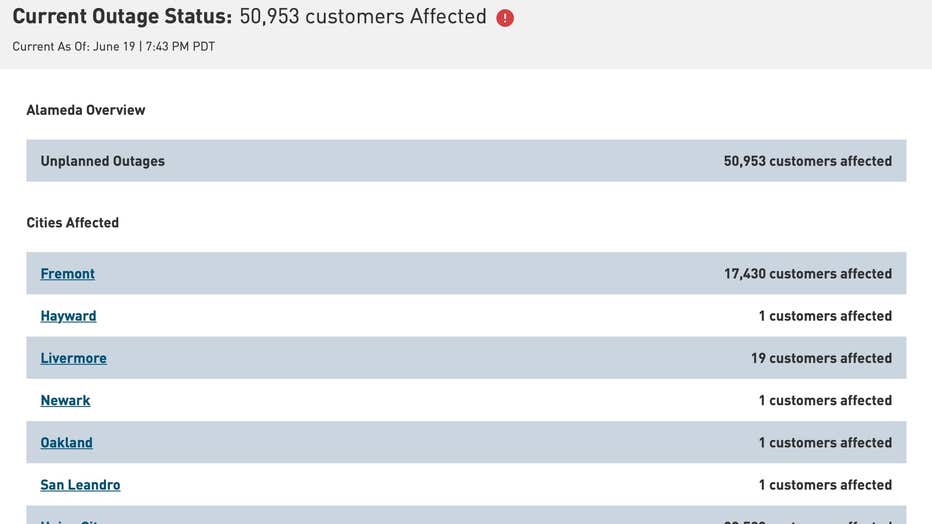
Task: Click Newark's 1 customers affected text
Action: coord(825,400)
